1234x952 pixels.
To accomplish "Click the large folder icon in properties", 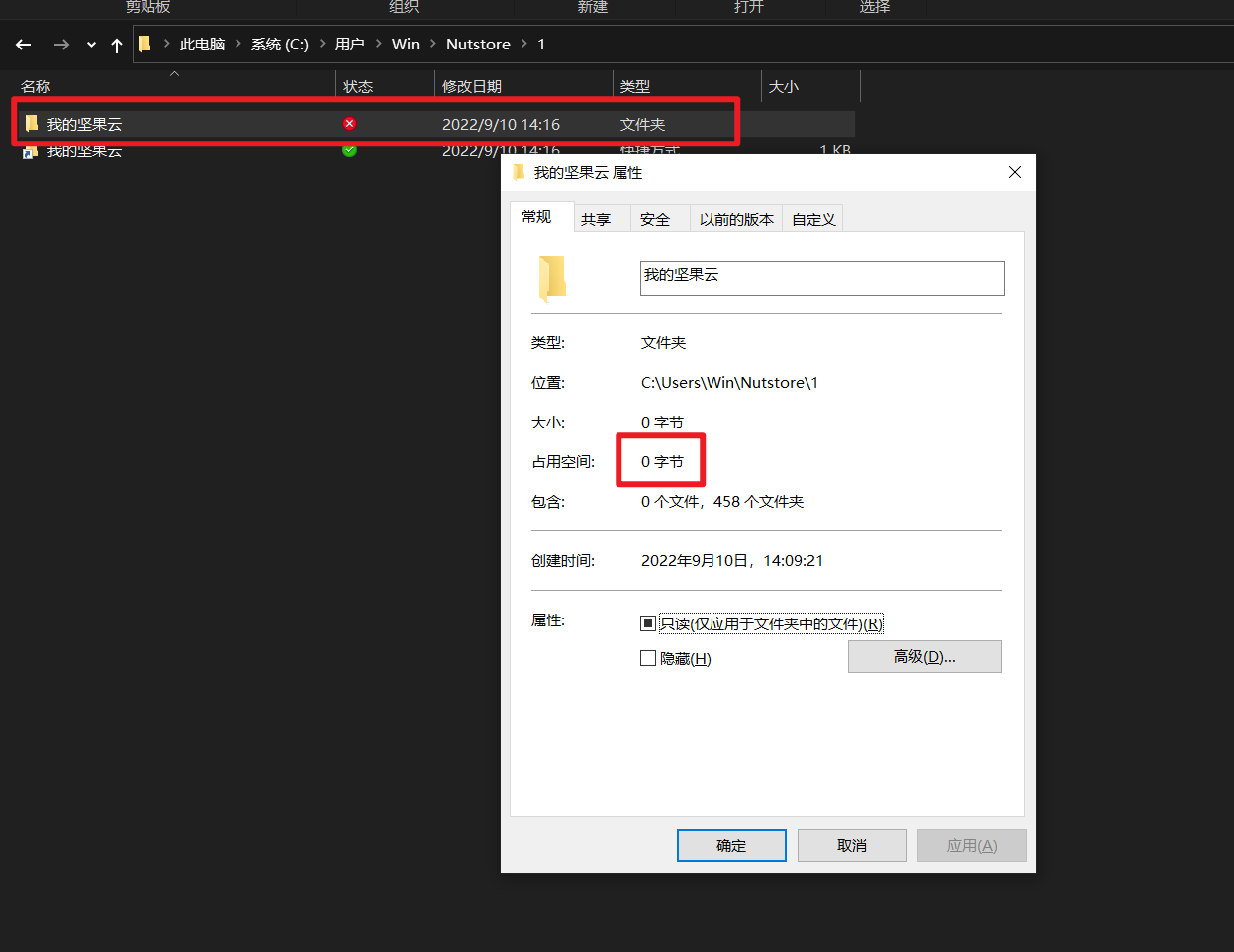I will [x=552, y=278].
